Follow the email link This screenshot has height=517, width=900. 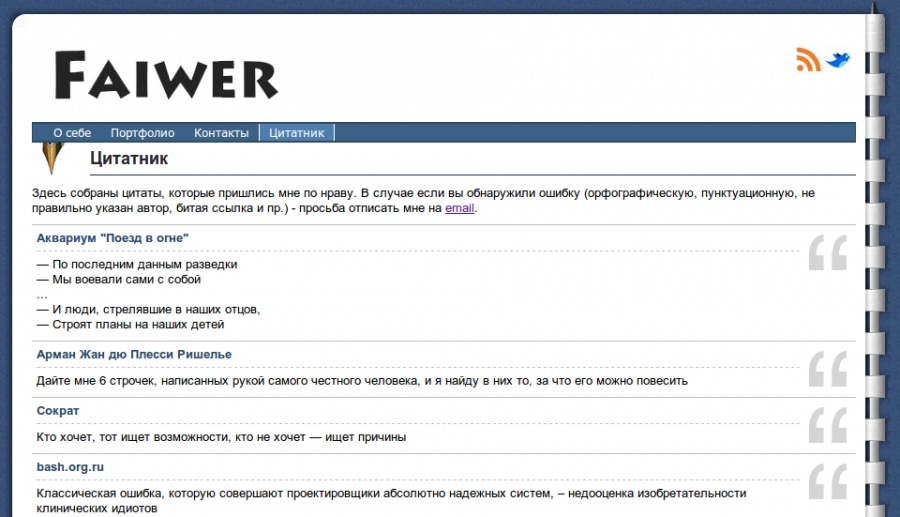459,208
